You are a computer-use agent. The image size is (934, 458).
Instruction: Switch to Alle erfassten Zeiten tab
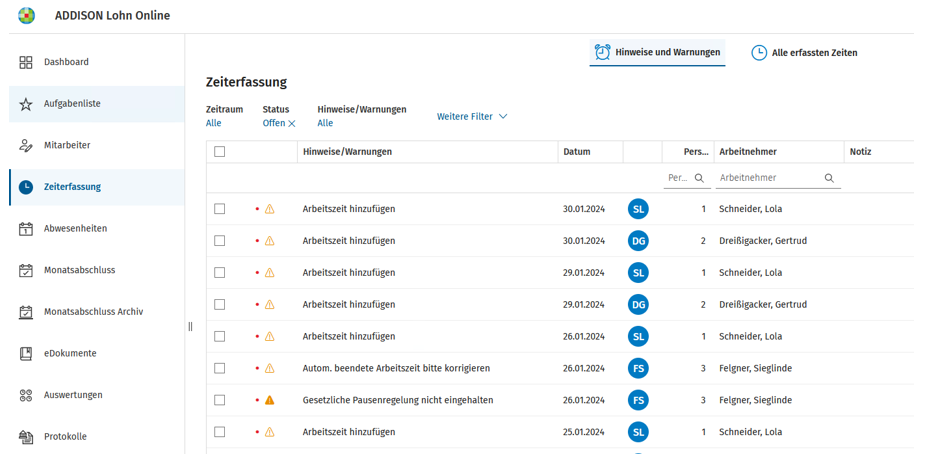coord(804,53)
